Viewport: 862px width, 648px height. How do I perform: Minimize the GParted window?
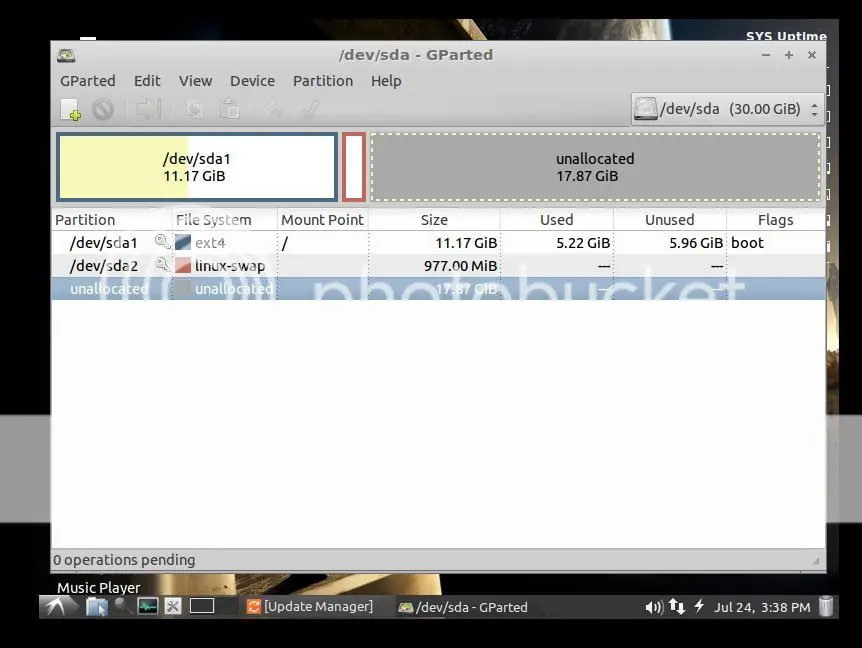(766, 55)
